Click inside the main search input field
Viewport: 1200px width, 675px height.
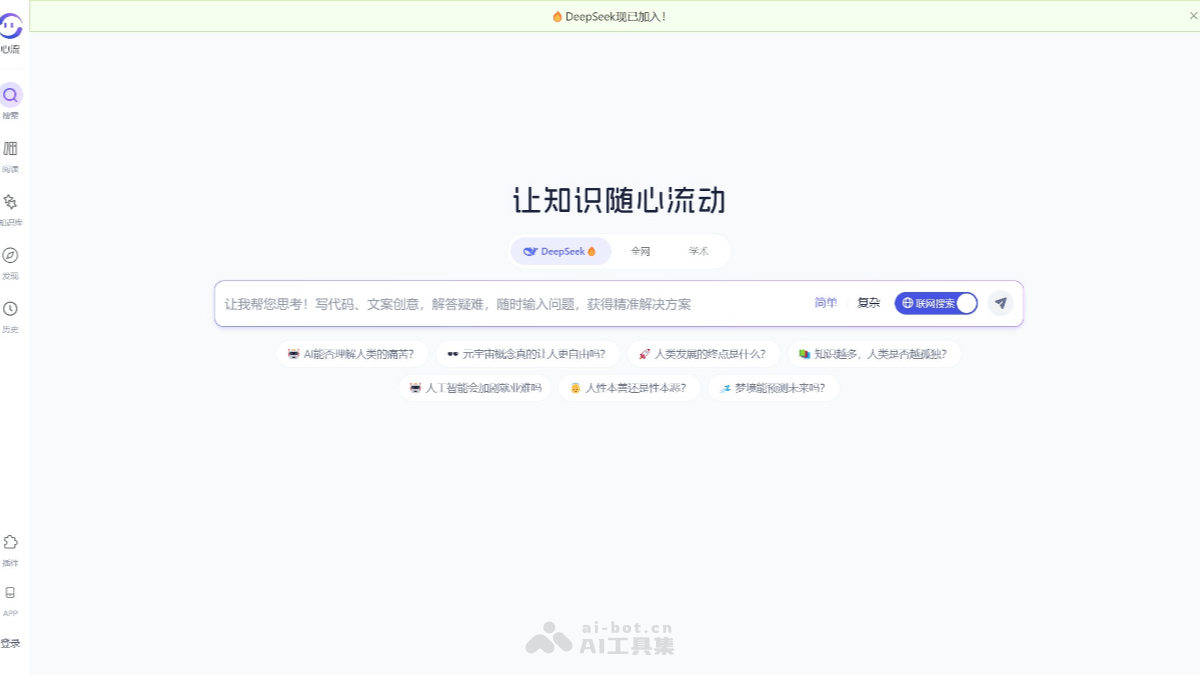500,303
